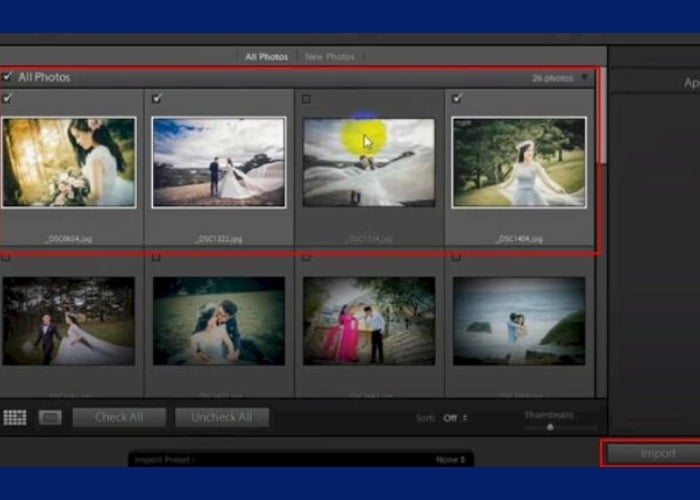The width and height of the screenshot is (700, 500).
Task: Select the All Photos tab
Action: tap(266, 57)
